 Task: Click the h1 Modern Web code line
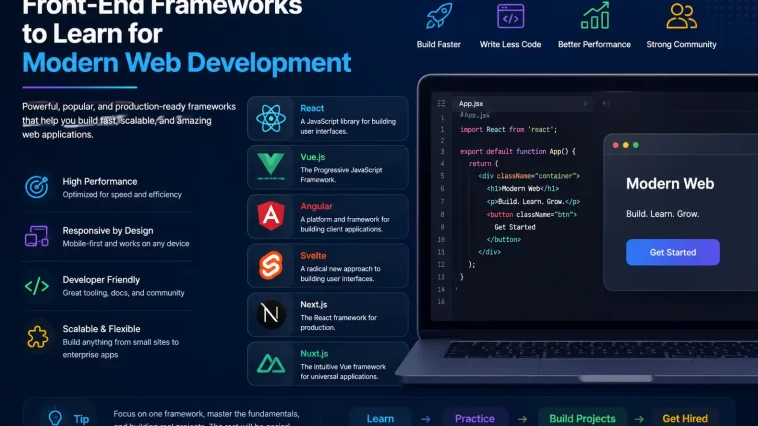click(x=523, y=189)
